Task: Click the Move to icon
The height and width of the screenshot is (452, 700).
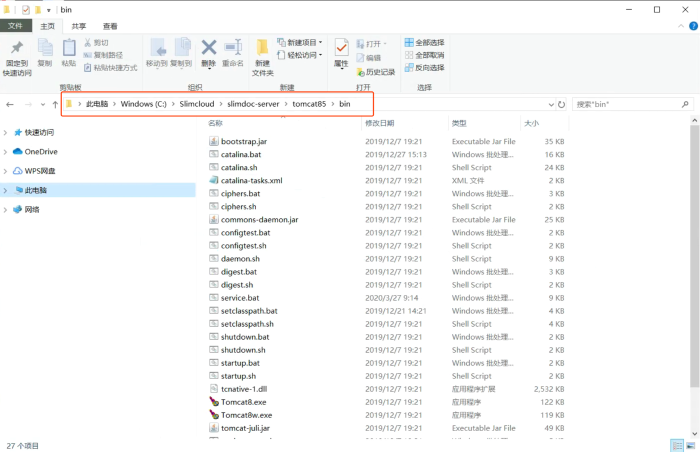Action: click(x=157, y=48)
